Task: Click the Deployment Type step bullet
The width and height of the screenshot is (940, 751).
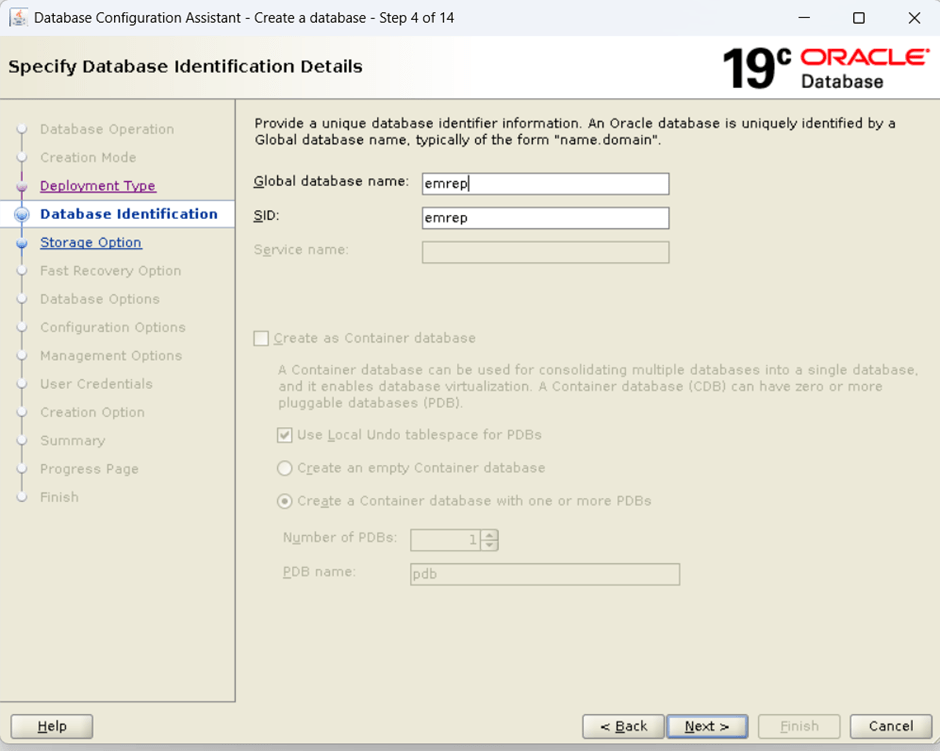Action: [x=22, y=186]
